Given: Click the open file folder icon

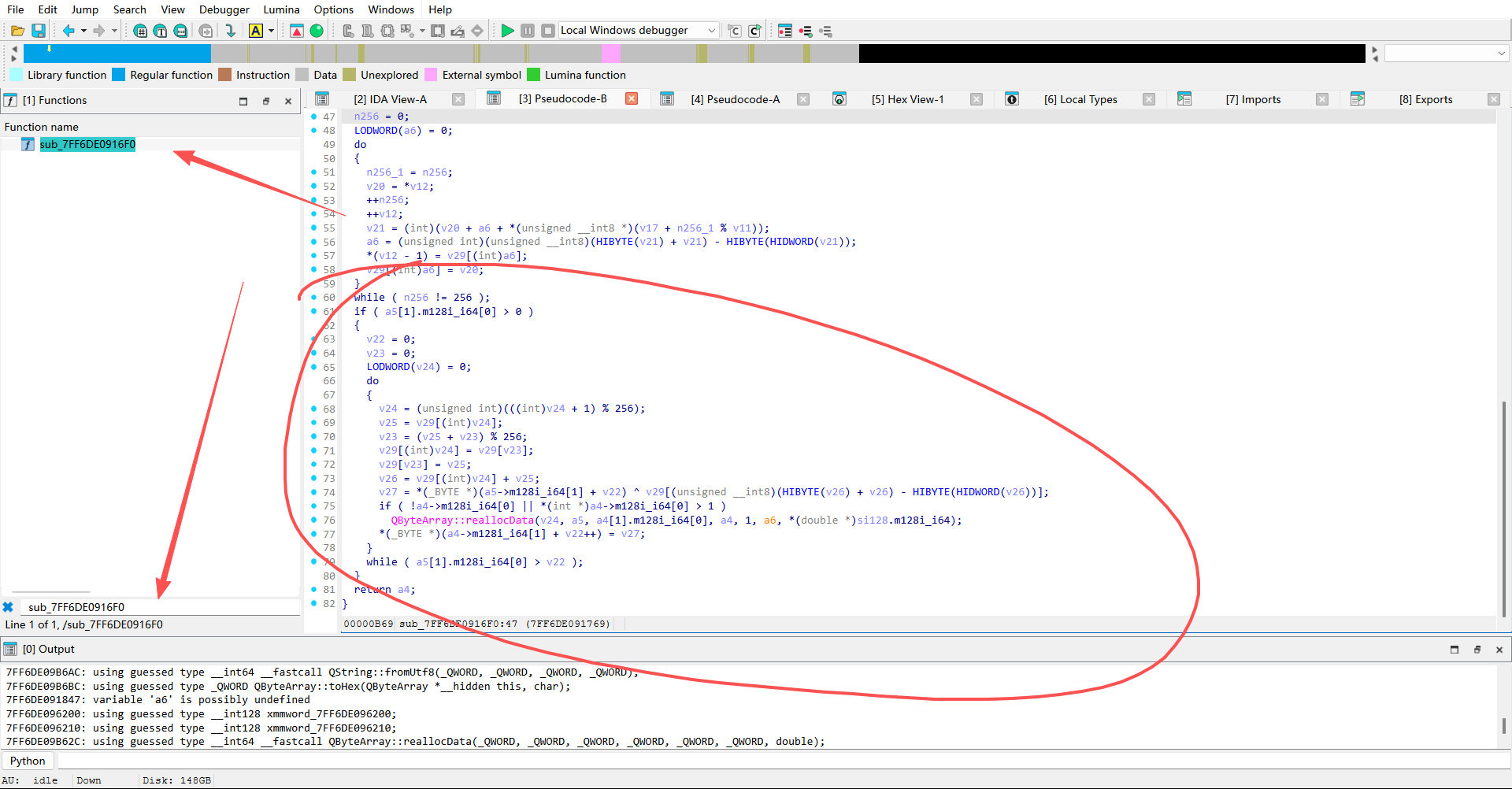Looking at the screenshot, I should coord(17,31).
